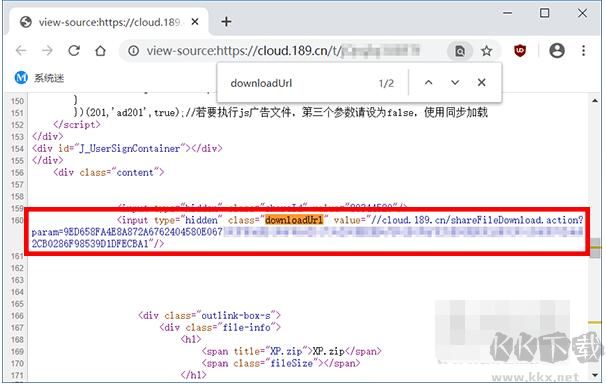Click line number 160 in gutter
Viewport: 606px width, 384px height.
click(17, 220)
